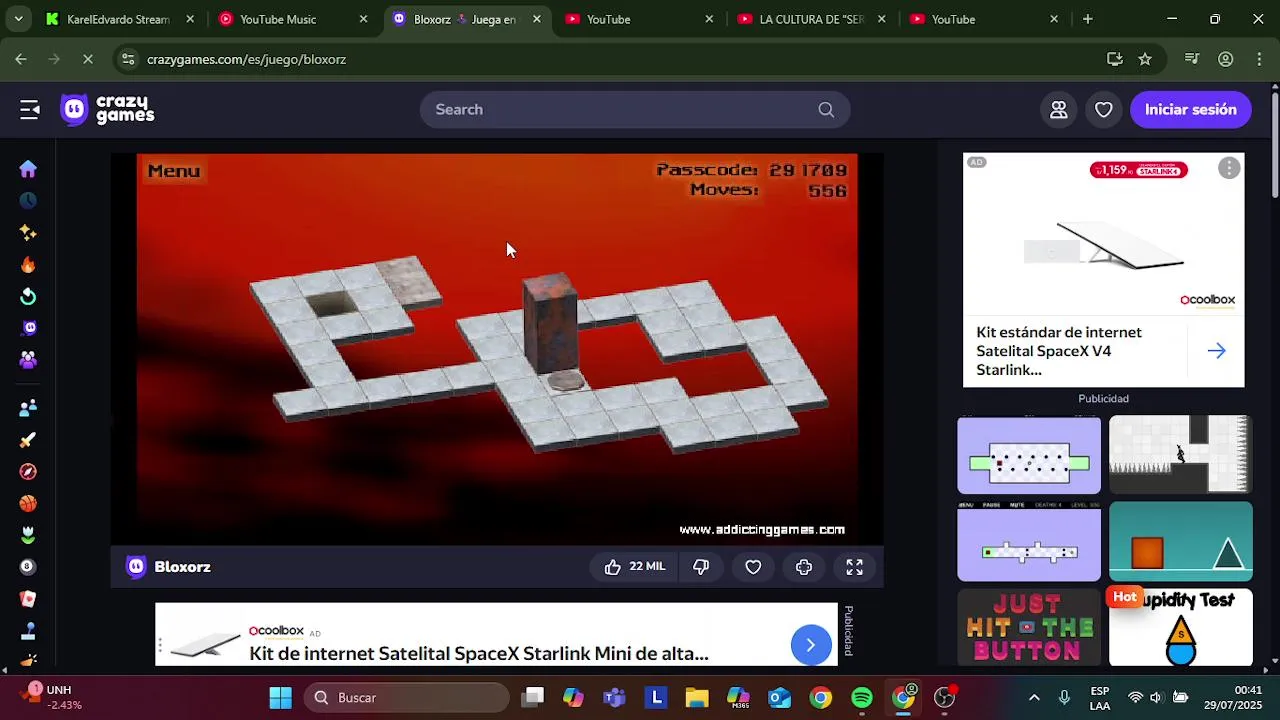Toggle fullscreen for the Bloxorz game
This screenshot has width=1280, height=720.
(x=855, y=567)
